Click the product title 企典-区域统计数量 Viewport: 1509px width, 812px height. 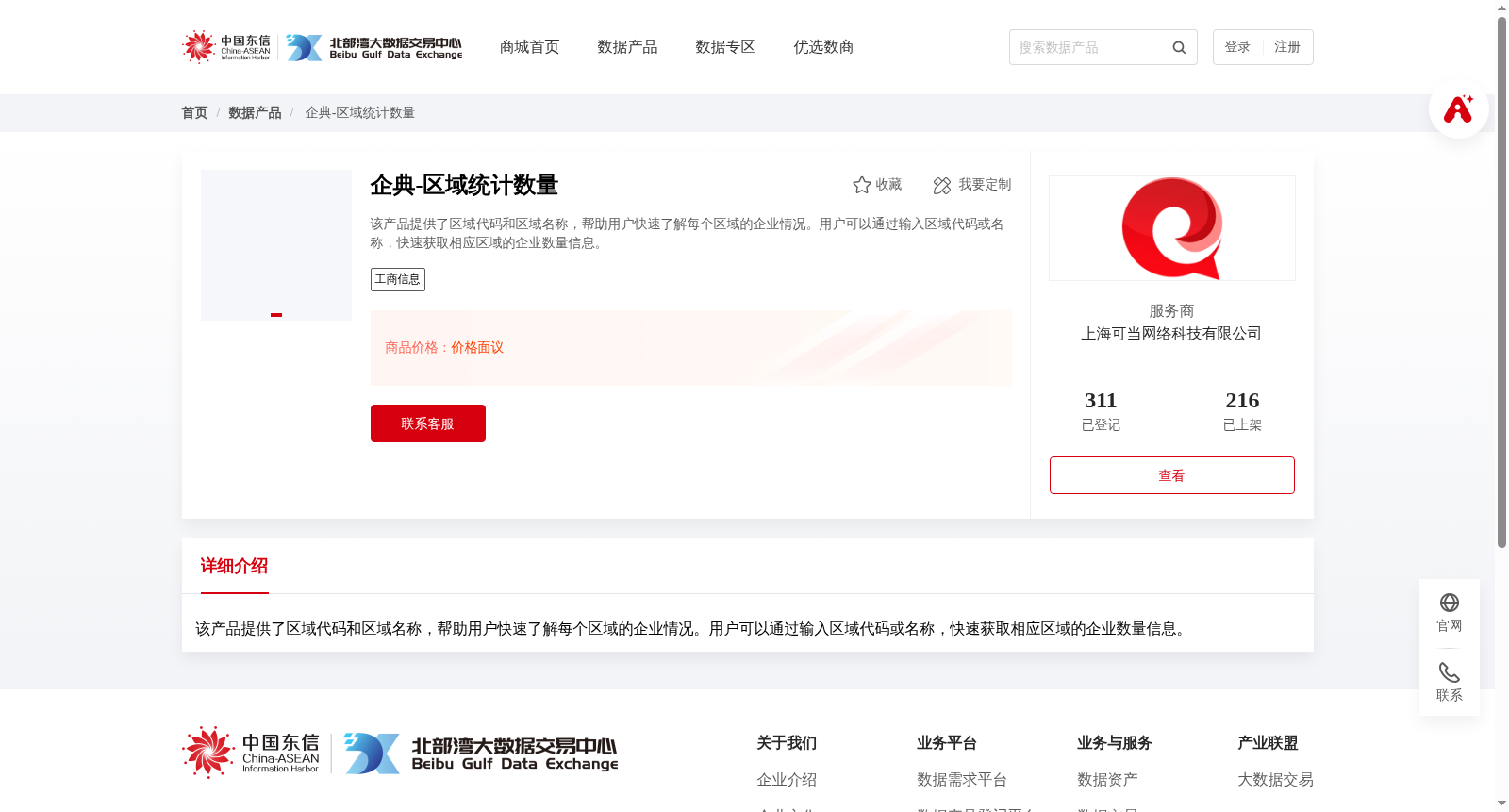464,186
